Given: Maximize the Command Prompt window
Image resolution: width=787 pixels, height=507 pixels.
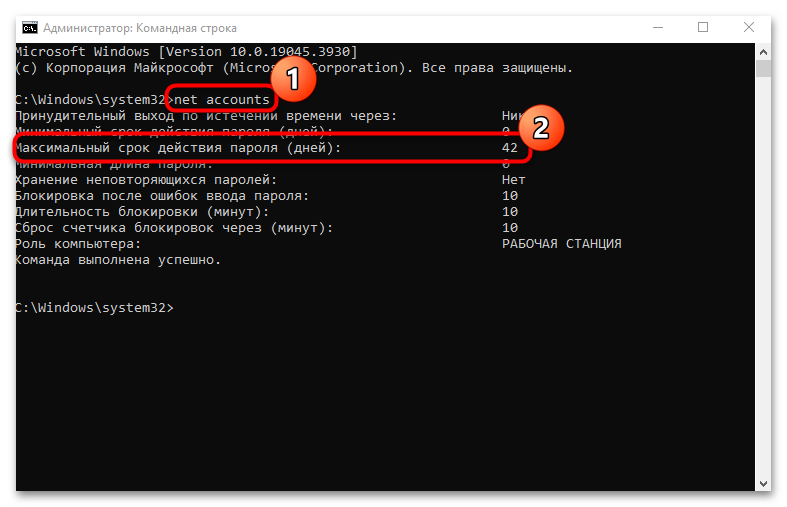Looking at the screenshot, I should [x=703, y=27].
